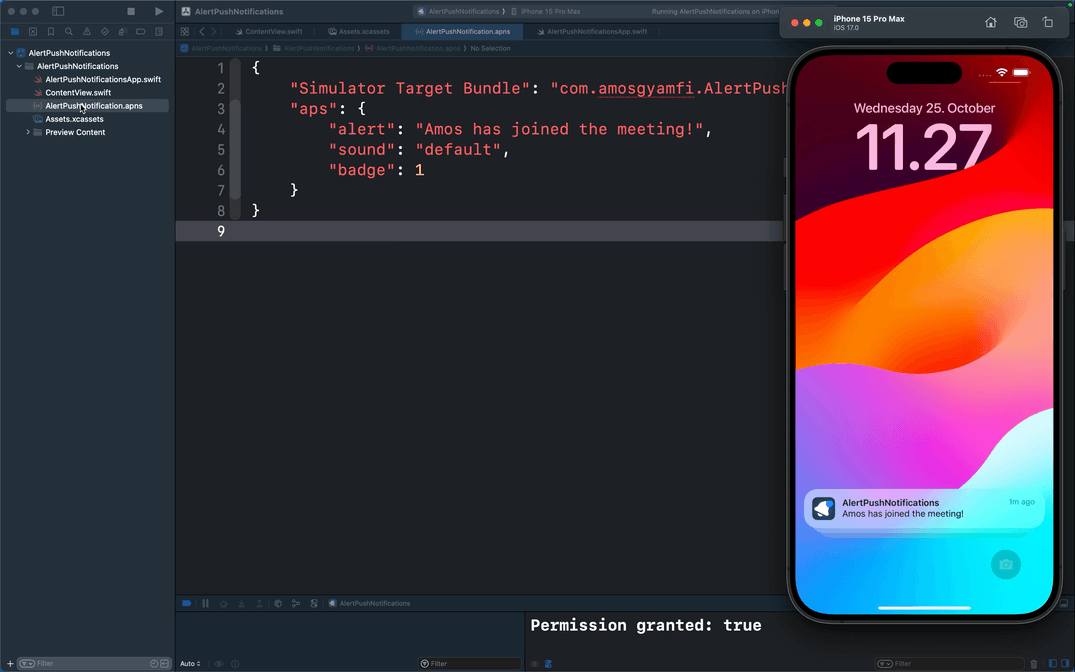Open the Issue navigator warning icon
Screen dimensions: 1075x672
coord(86,32)
